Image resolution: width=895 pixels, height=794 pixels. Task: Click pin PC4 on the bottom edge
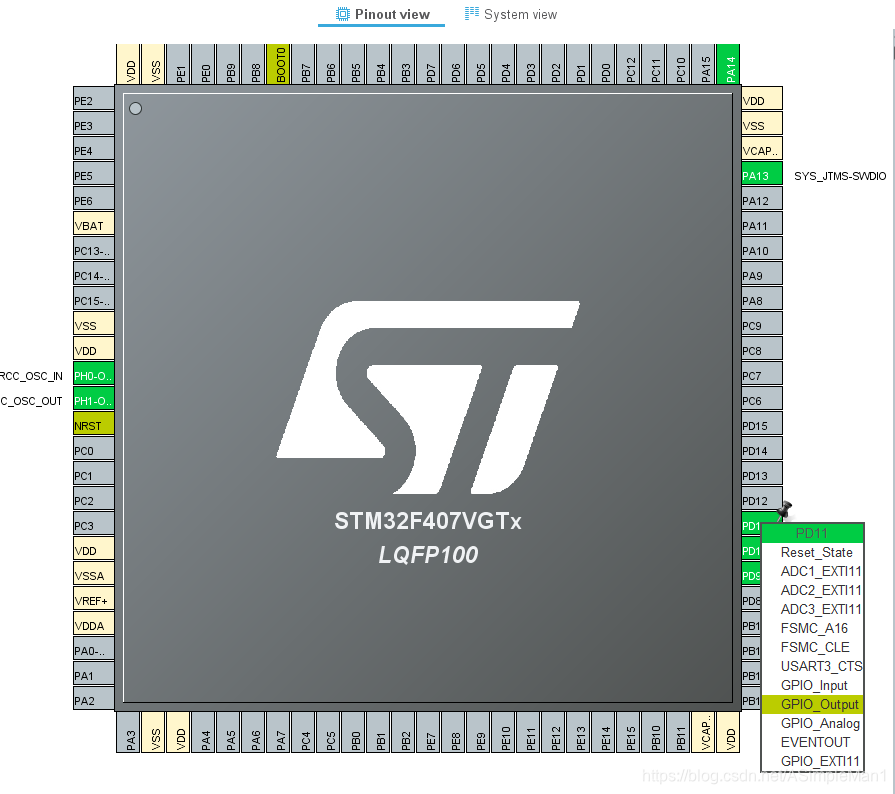tap(303, 732)
